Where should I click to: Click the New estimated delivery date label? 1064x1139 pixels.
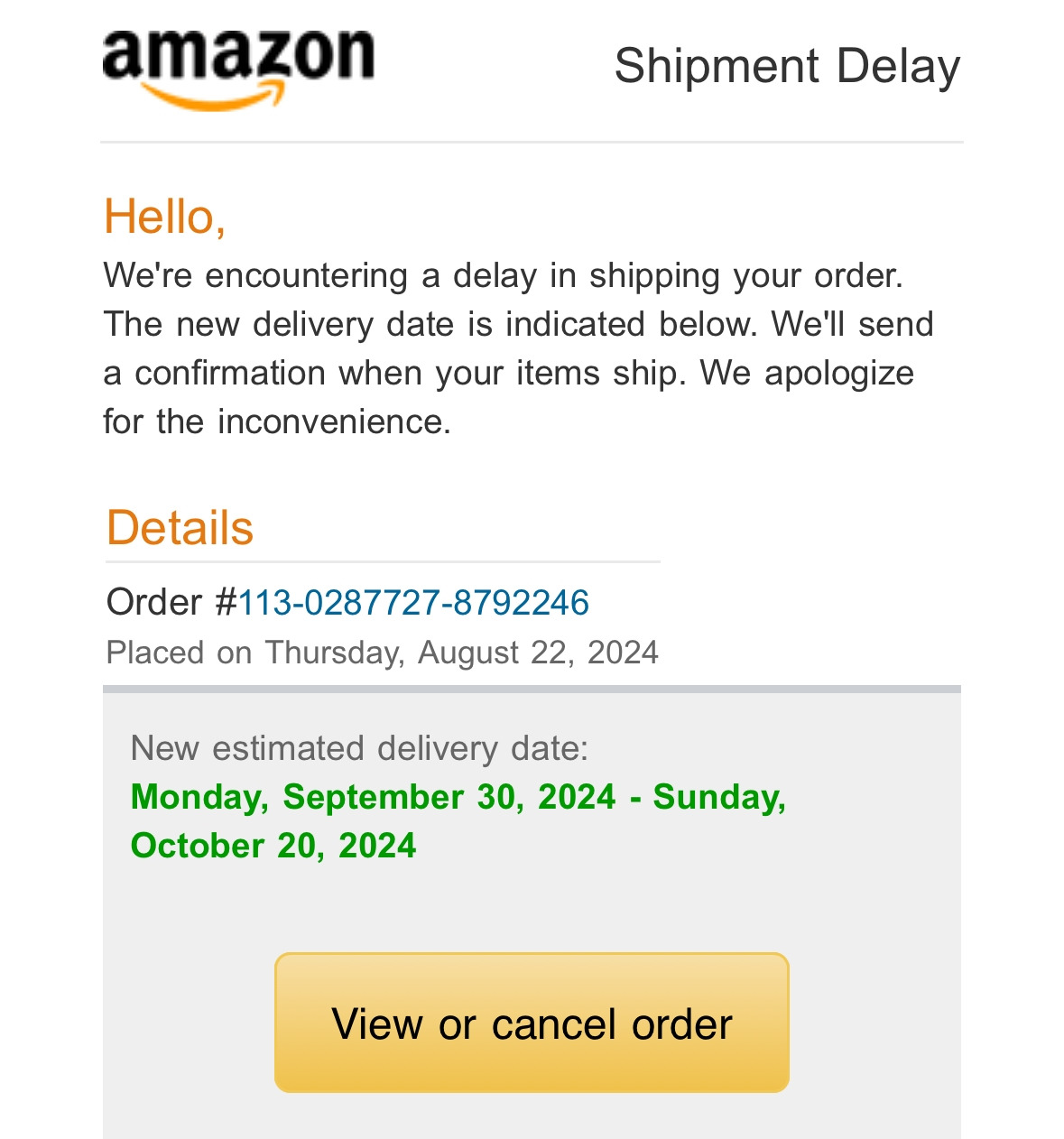point(359,749)
